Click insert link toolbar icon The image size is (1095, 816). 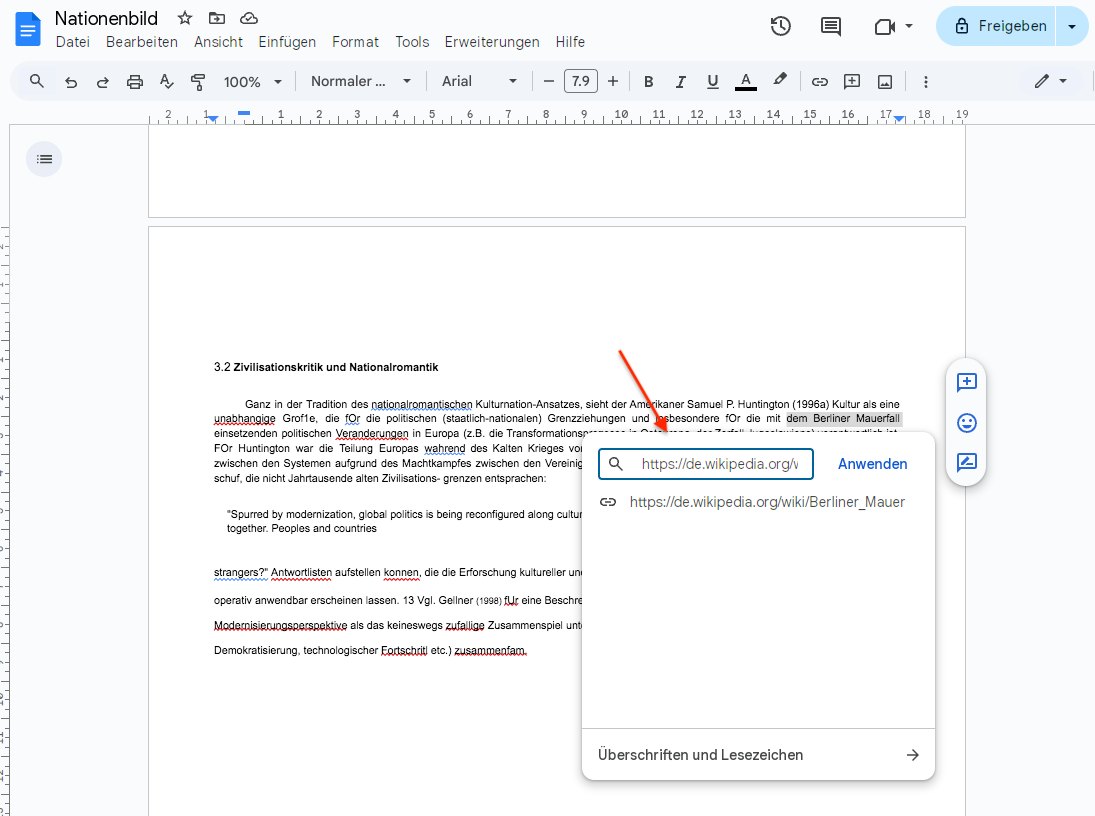819,82
